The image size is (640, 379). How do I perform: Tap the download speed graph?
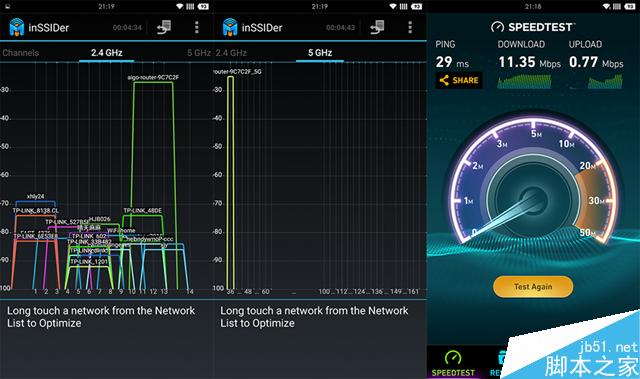click(x=524, y=81)
